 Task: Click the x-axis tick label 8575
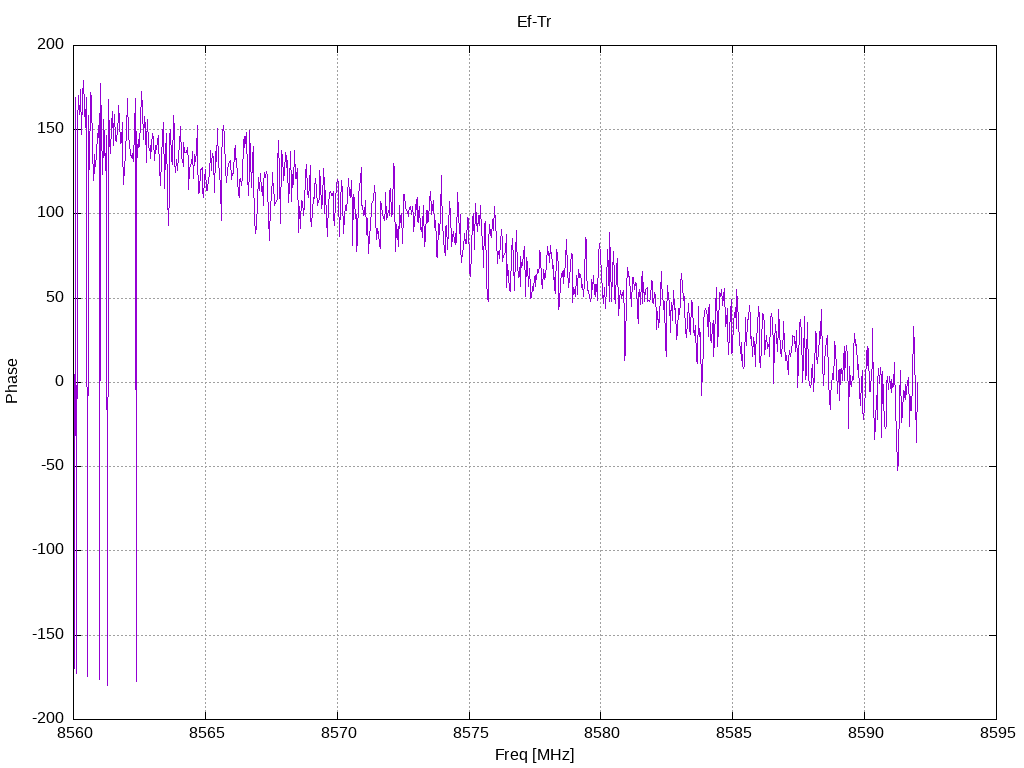[470, 733]
